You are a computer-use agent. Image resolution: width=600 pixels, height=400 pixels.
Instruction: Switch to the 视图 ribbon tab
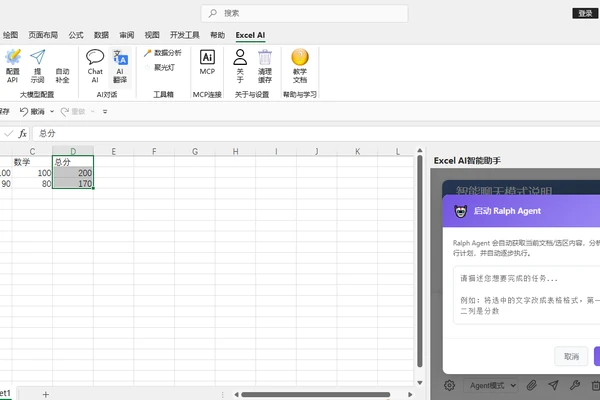152,35
